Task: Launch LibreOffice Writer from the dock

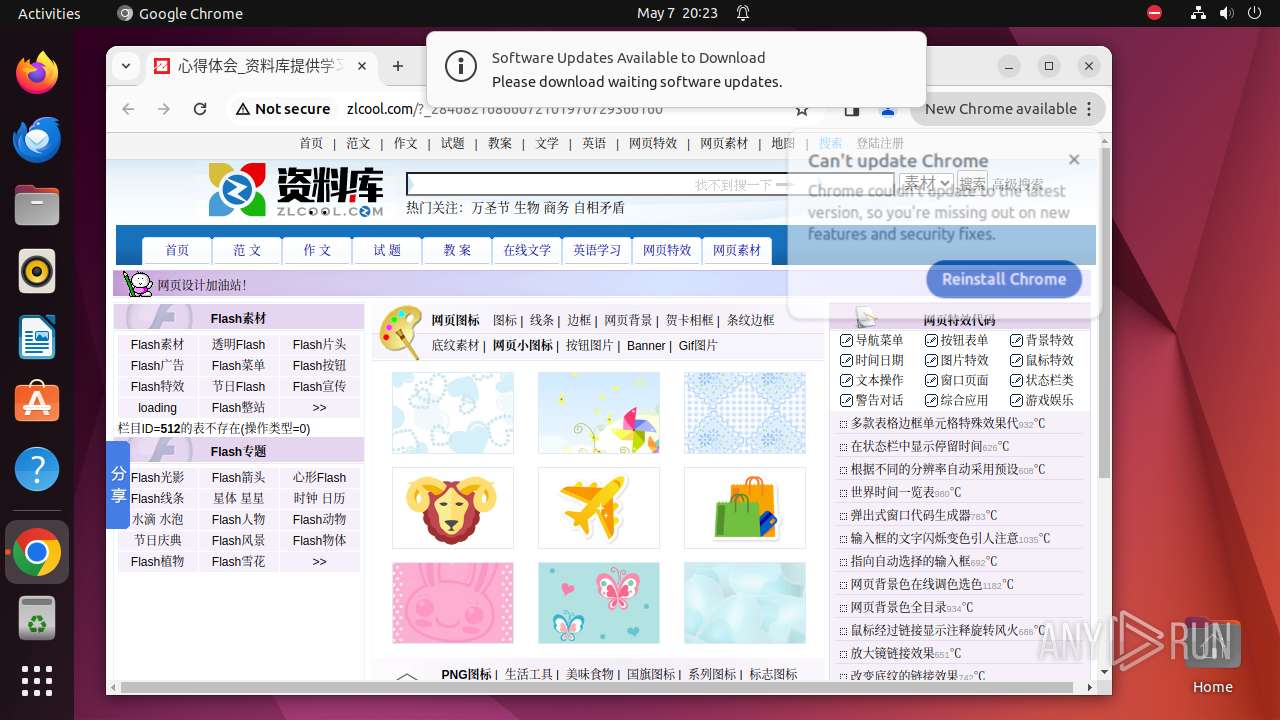Action: point(37,337)
